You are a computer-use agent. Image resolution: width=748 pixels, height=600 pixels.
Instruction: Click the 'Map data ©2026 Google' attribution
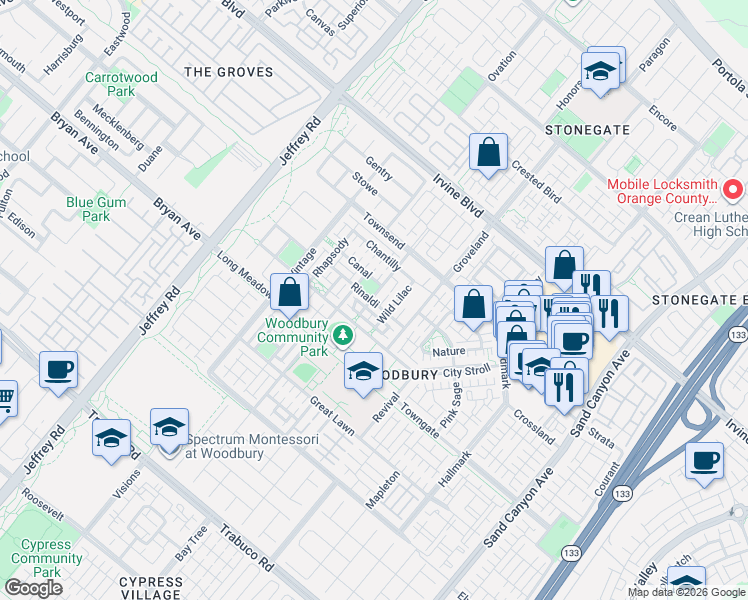(687, 593)
